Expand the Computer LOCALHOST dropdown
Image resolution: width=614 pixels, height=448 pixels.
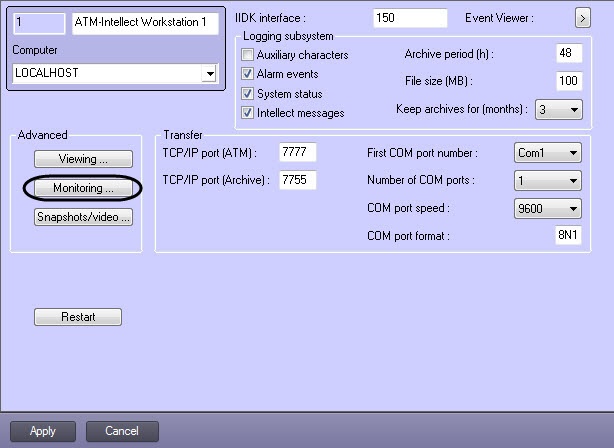point(210,73)
